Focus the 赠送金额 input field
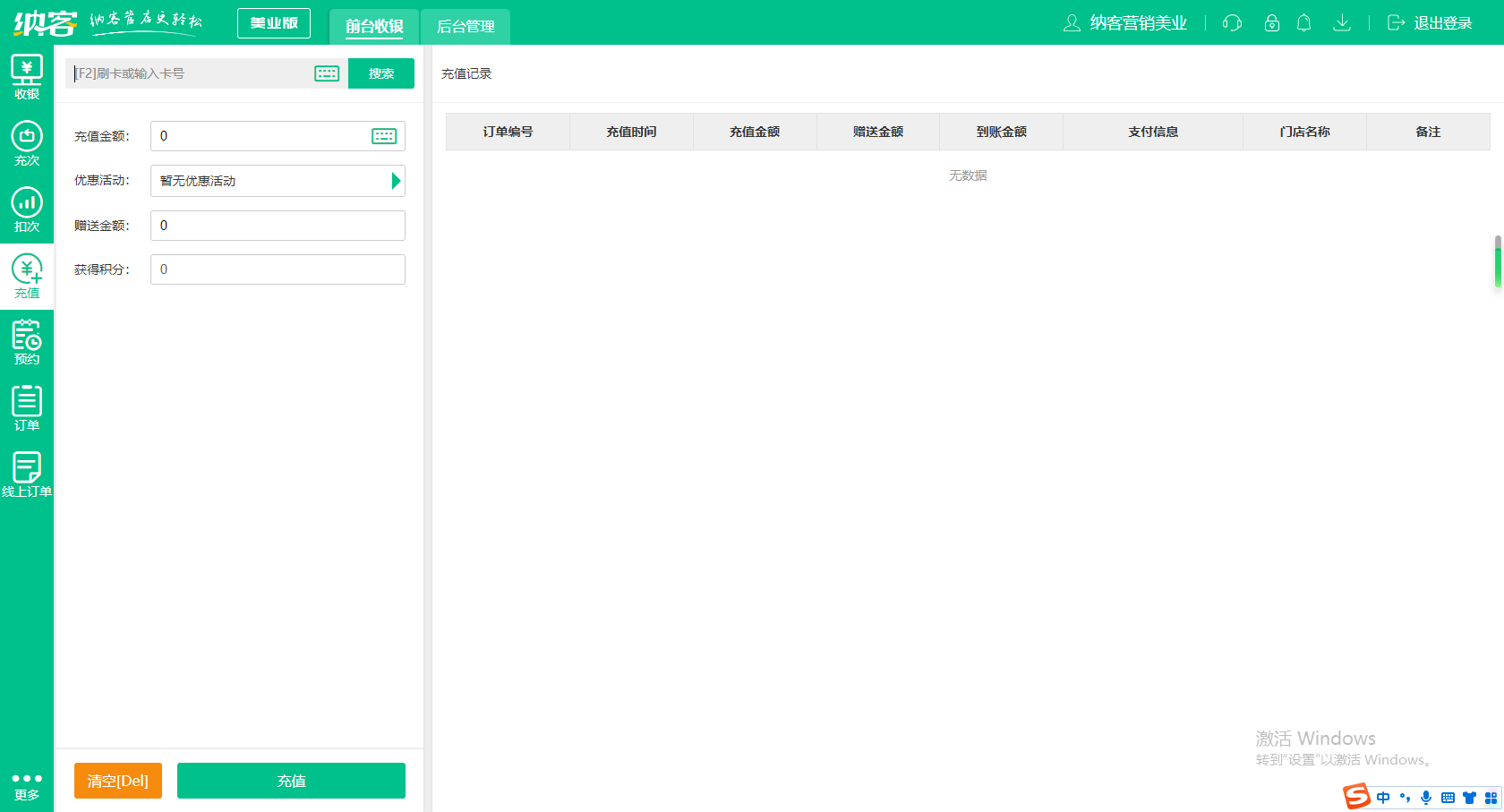This screenshot has width=1504, height=812. point(278,226)
